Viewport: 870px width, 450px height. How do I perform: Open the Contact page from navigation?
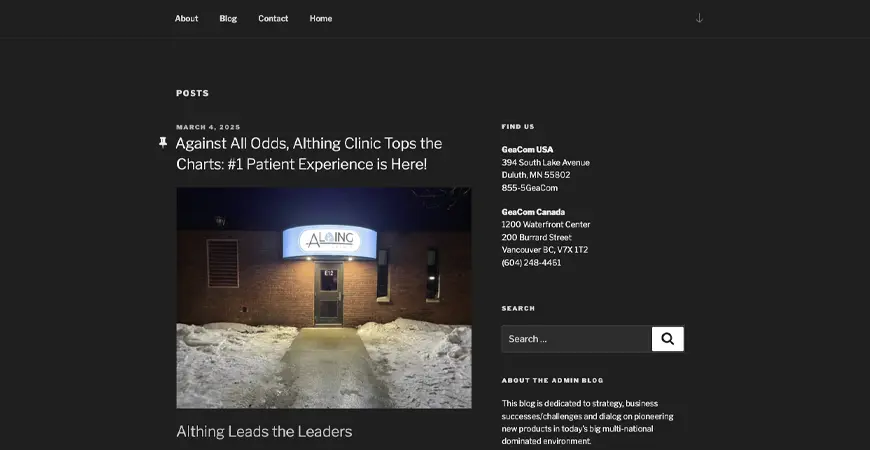(273, 18)
